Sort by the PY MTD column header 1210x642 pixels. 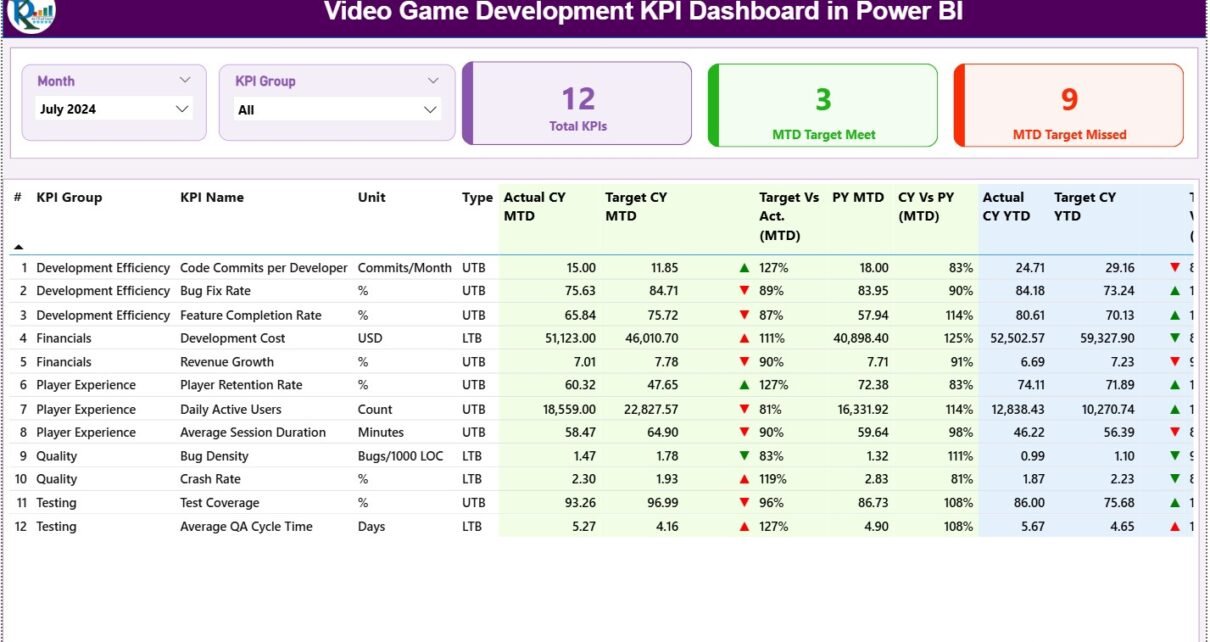coord(857,198)
